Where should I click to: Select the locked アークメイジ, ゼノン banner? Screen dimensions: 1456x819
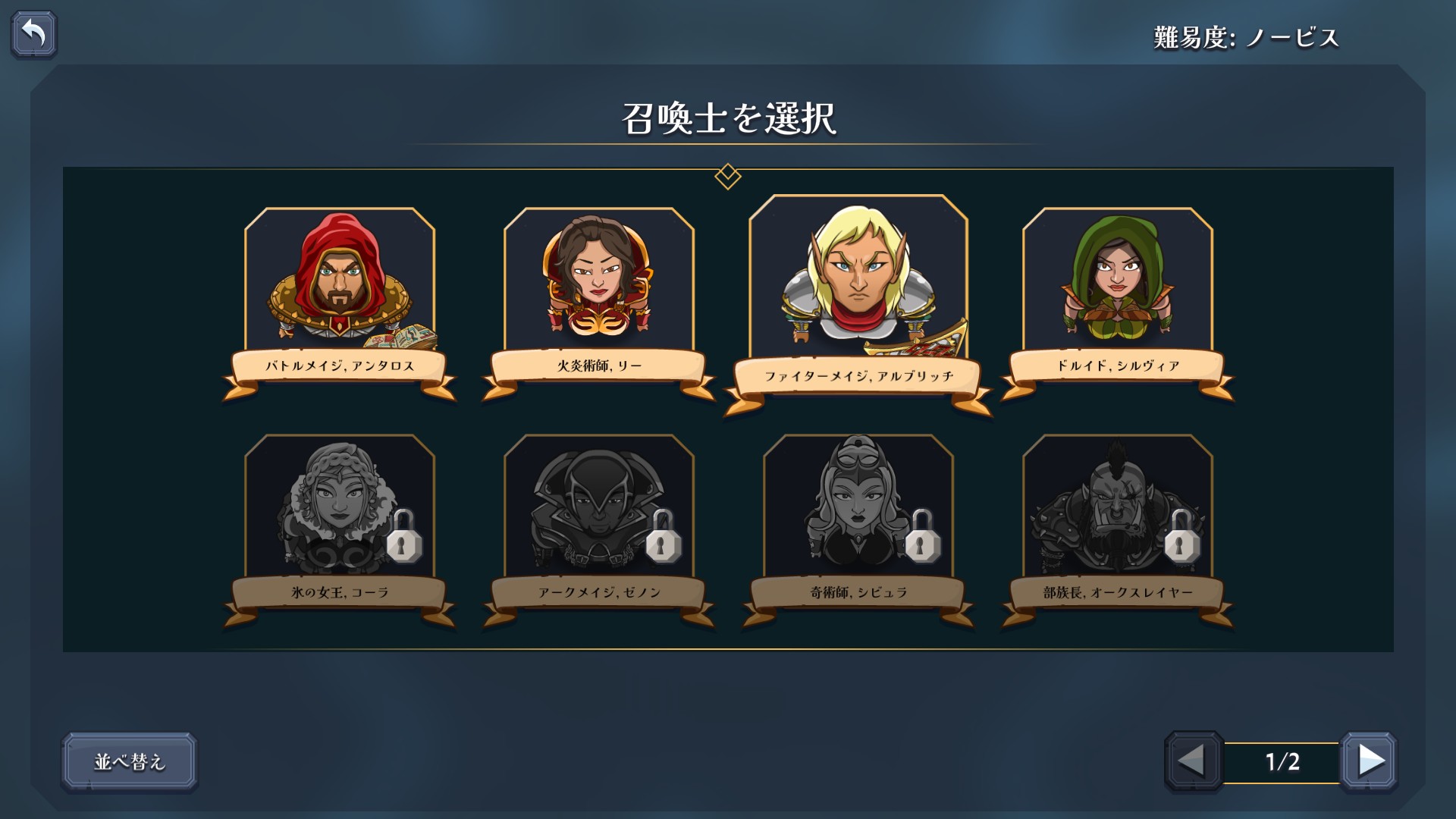coord(599,593)
